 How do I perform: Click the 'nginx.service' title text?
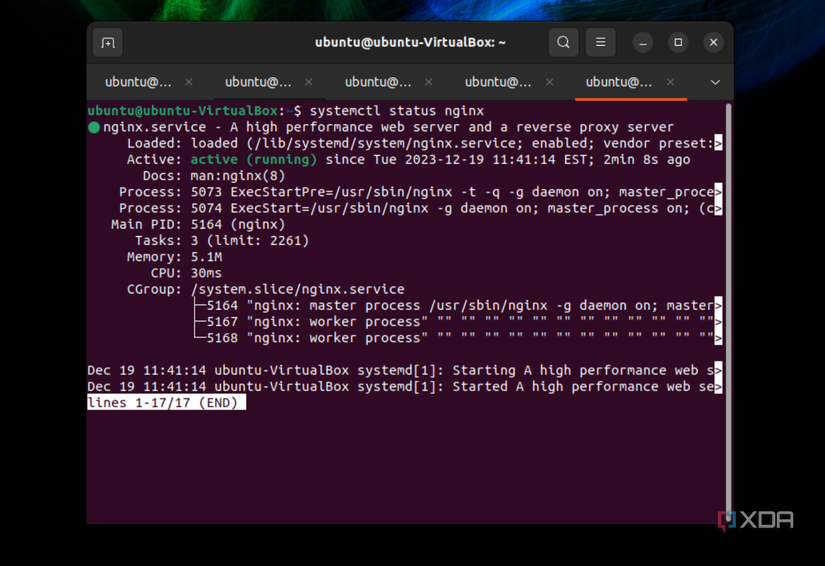pos(155,127)
